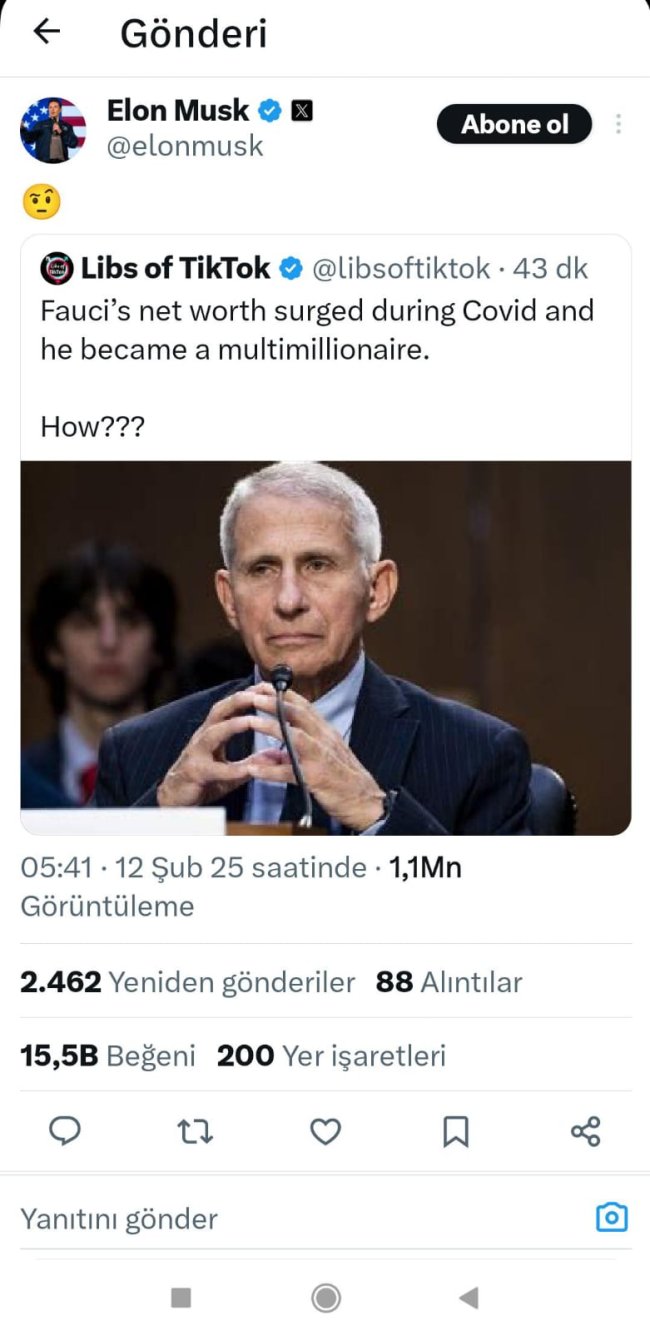View the 88 Alıntılar quotes
Screen dimensions: 650x1331
449,982
